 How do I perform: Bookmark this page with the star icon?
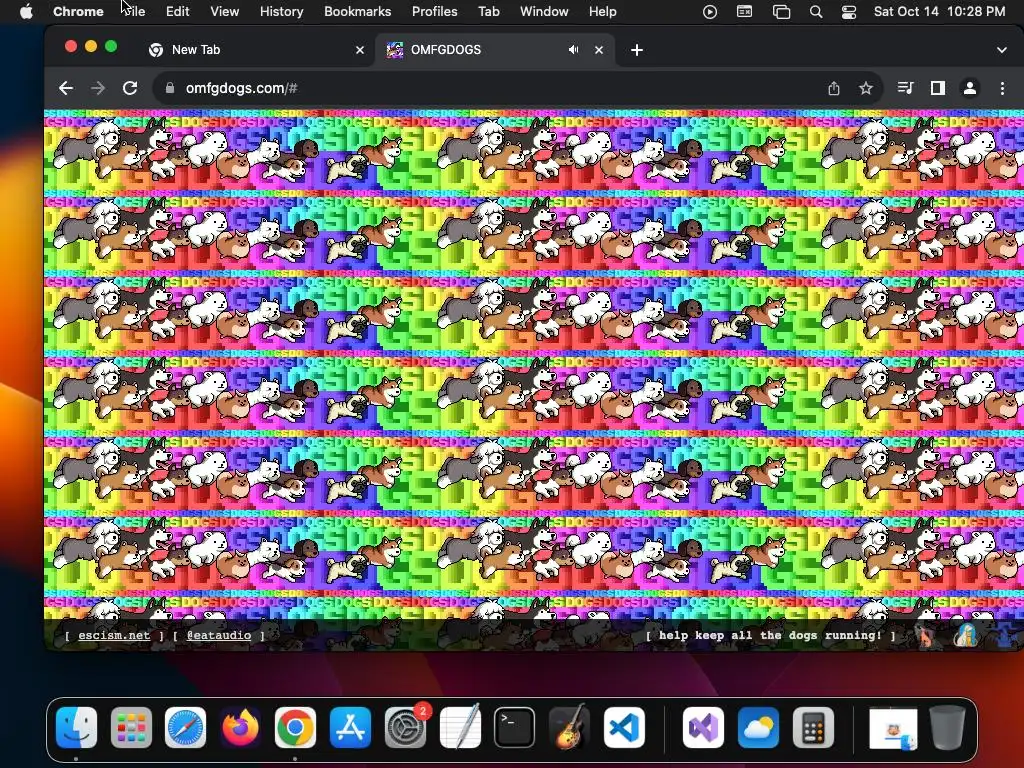pos(866,88)
